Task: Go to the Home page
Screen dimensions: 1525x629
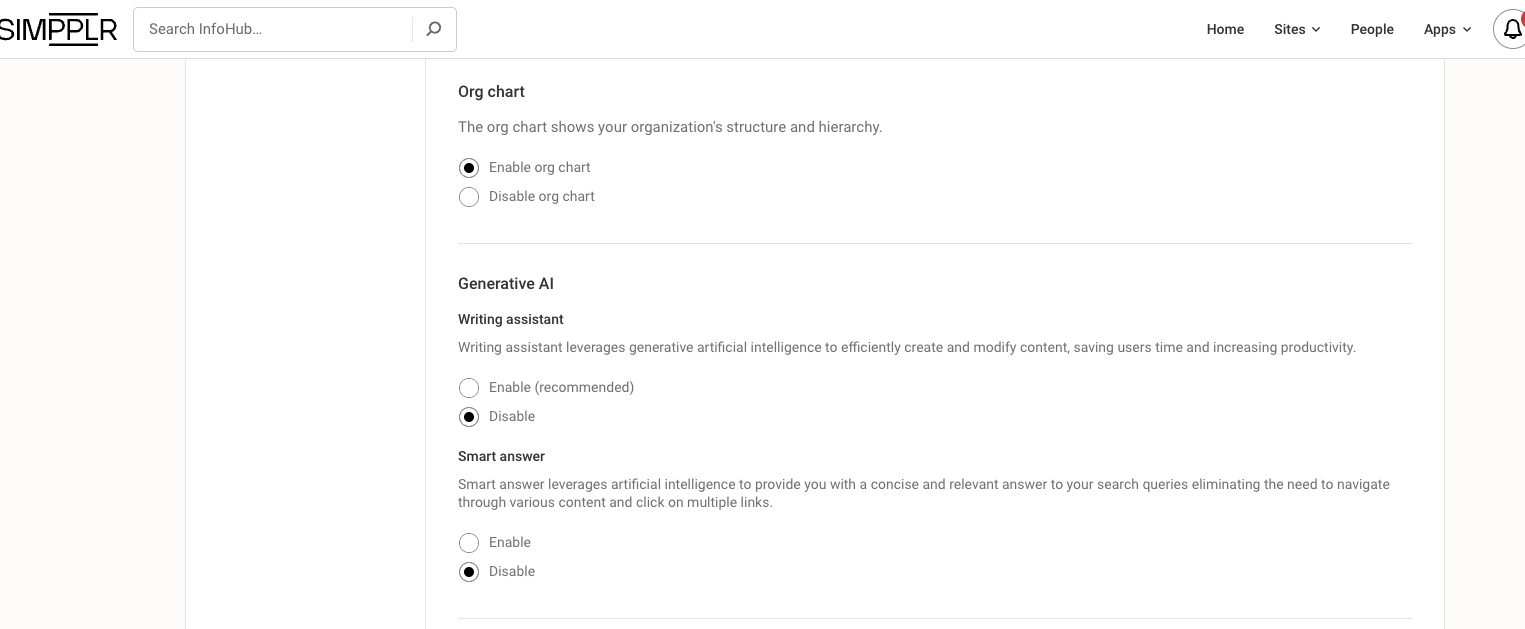Action: (1225, 29)
